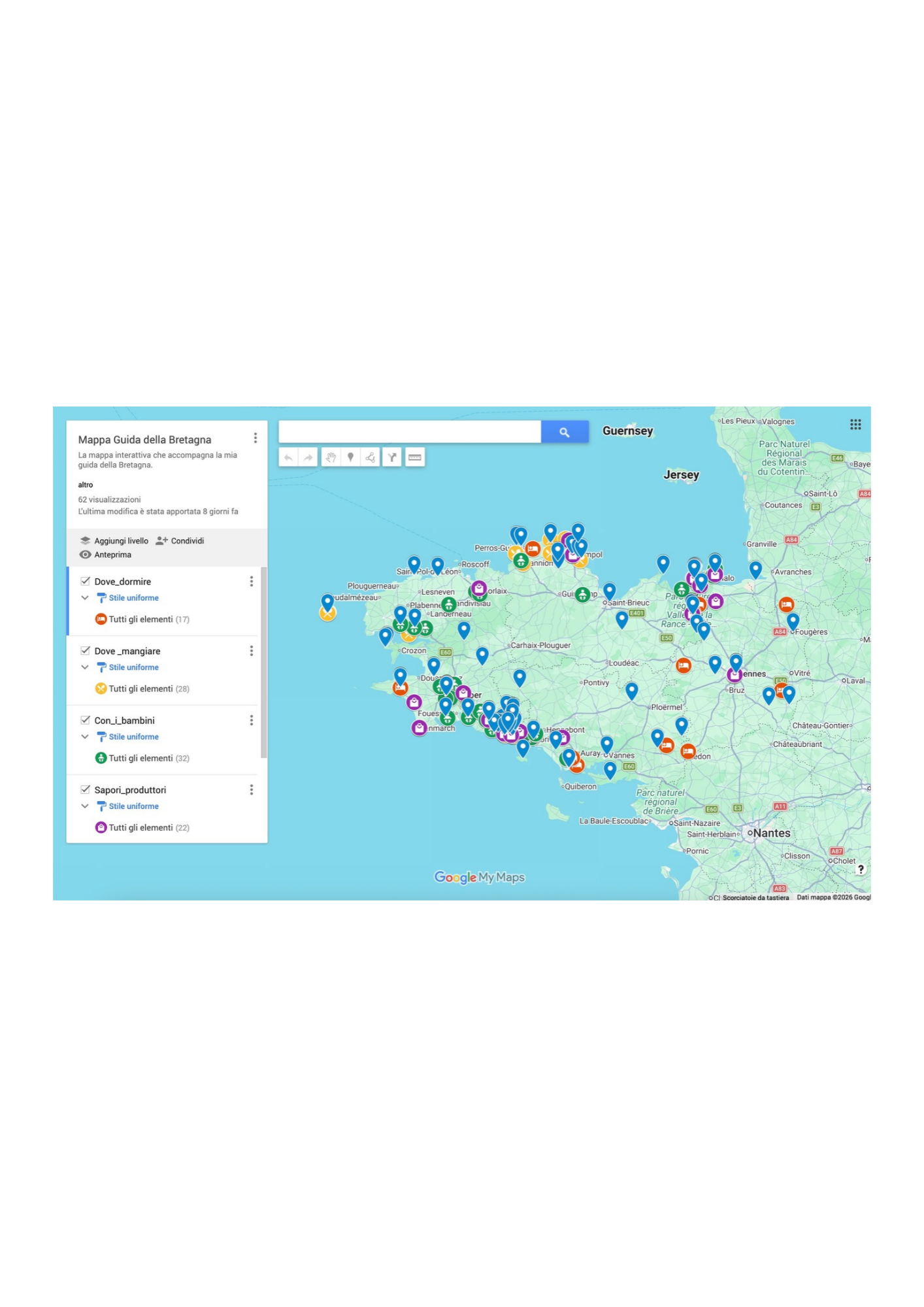Open the question mark help icon
Screen dimensions: 924x1307
pos(861,869)
